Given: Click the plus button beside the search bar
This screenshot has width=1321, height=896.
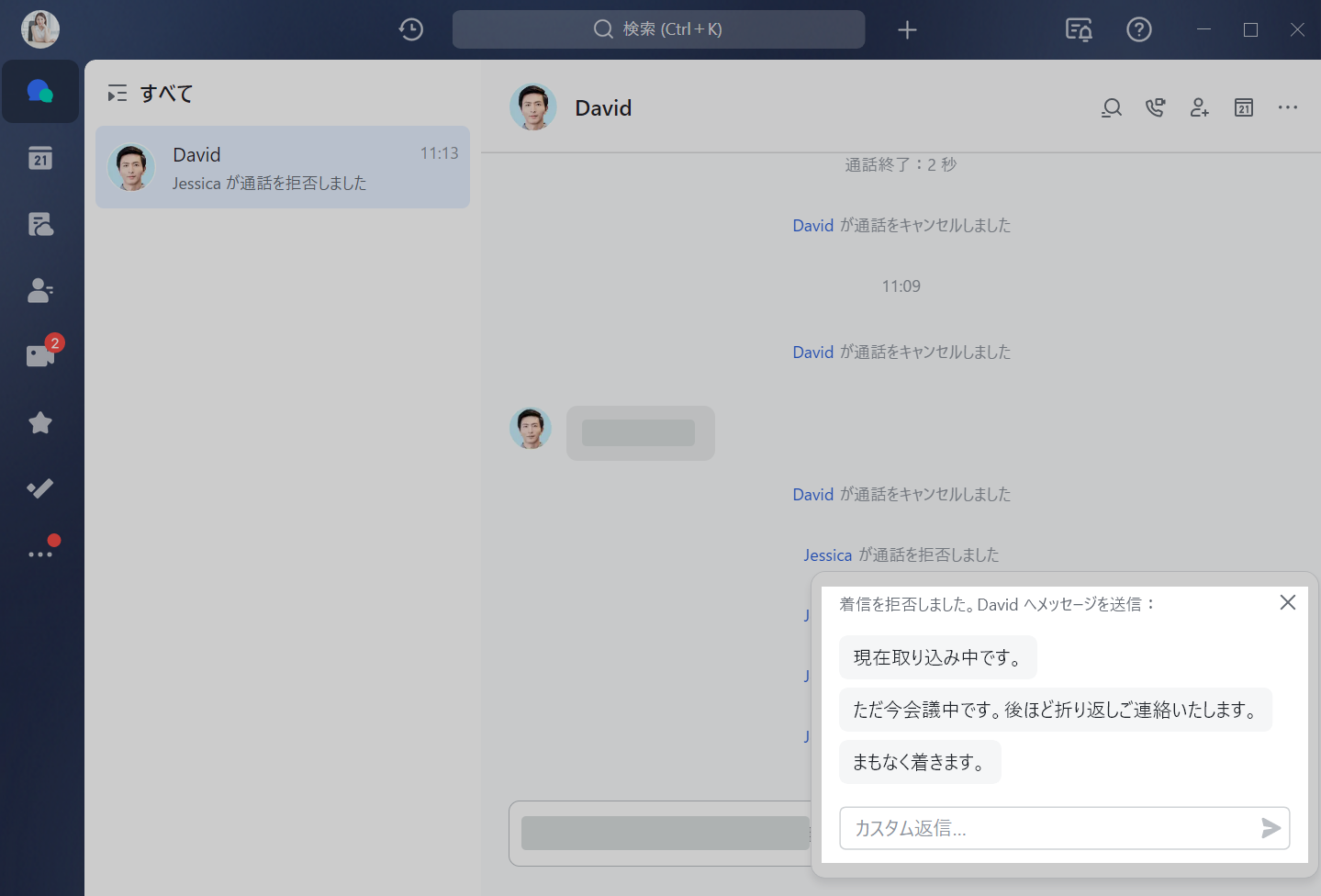Looking at the screenshot, I should point(907,29).
